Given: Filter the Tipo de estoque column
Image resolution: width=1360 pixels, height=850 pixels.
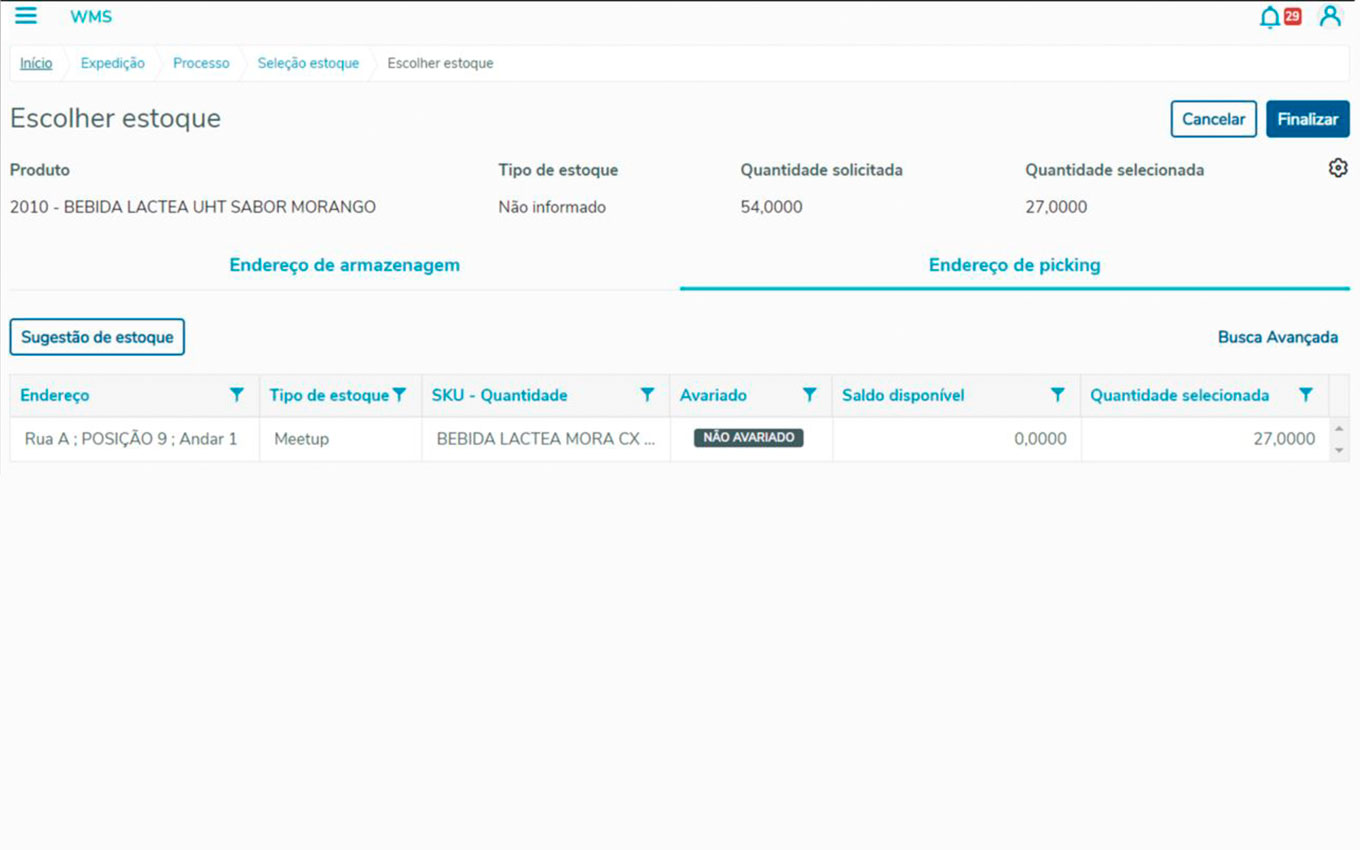Looking at the screenshot, I should click(400, 395).
